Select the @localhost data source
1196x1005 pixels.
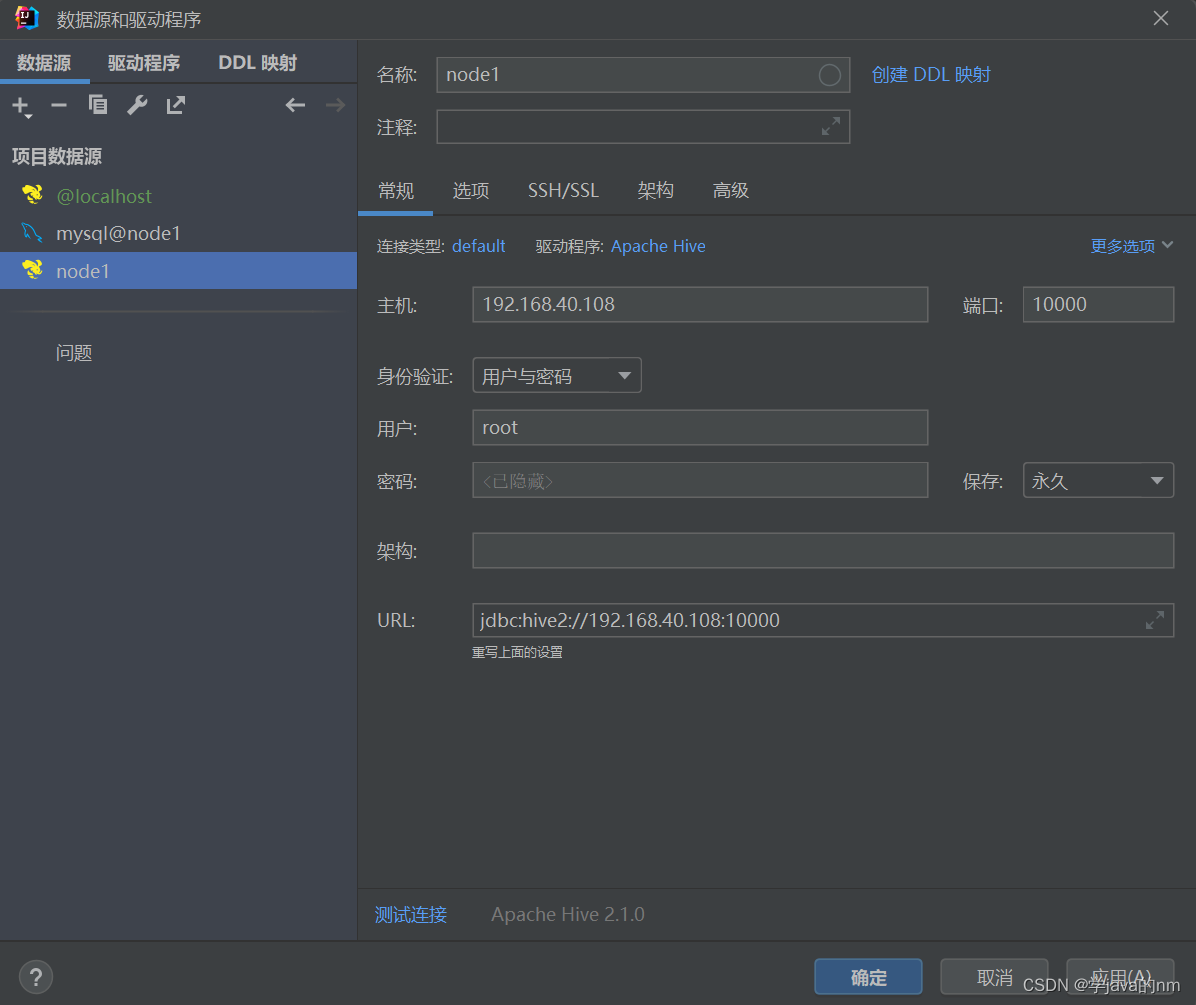(x=178, y=196)
